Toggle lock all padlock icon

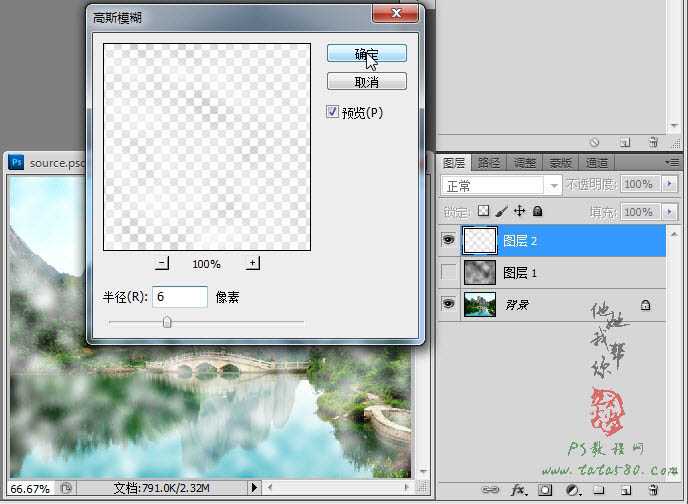click(x=538, y=211)
